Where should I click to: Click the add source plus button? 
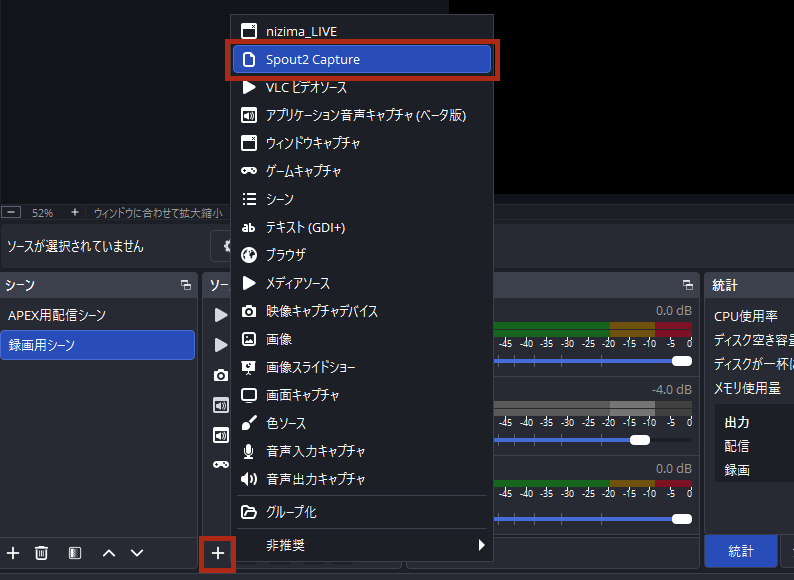pos(218,553)
